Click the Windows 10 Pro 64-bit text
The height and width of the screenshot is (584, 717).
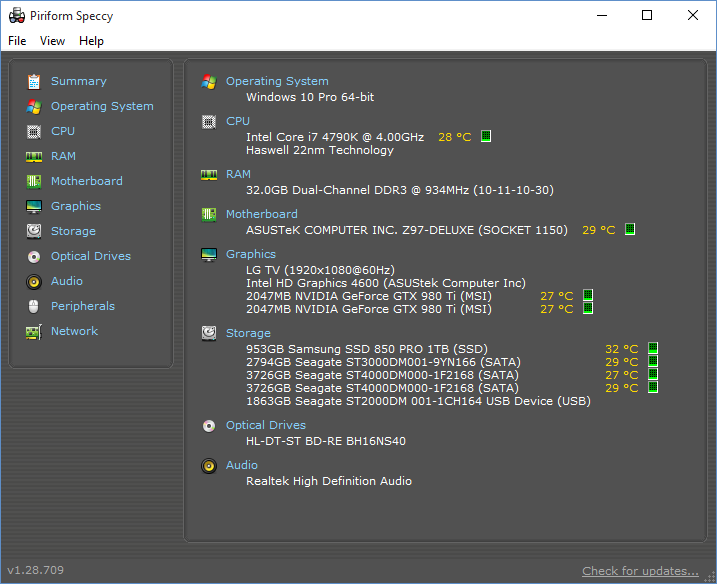coord(310,97)
